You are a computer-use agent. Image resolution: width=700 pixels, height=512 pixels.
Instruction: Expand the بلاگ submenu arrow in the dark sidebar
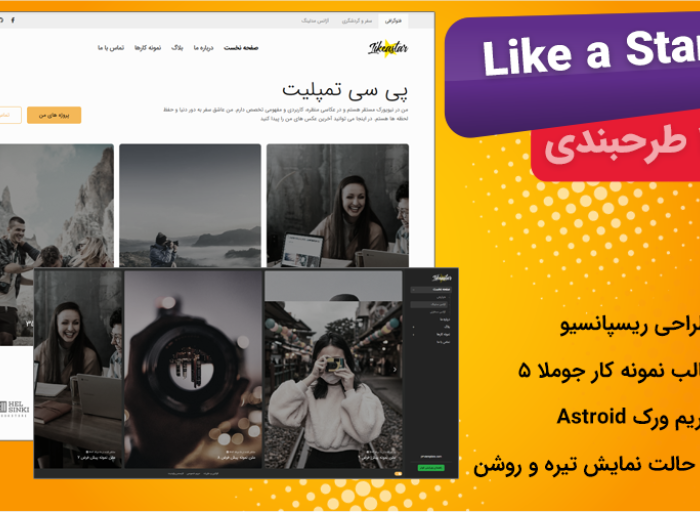pos(413,327)
